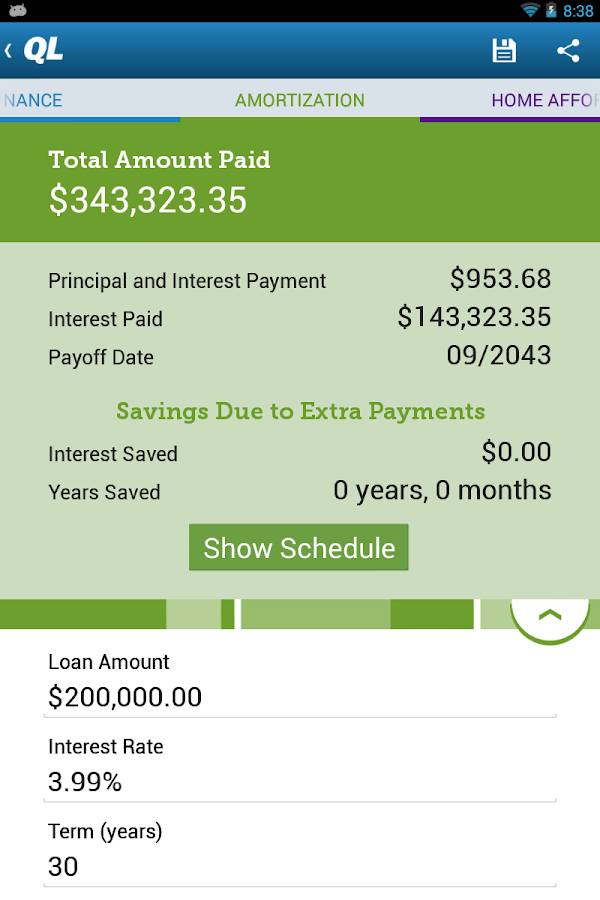Tap the Wi-Fi status icon
This screenshot has width=600, height=900.
pos(529,11)
